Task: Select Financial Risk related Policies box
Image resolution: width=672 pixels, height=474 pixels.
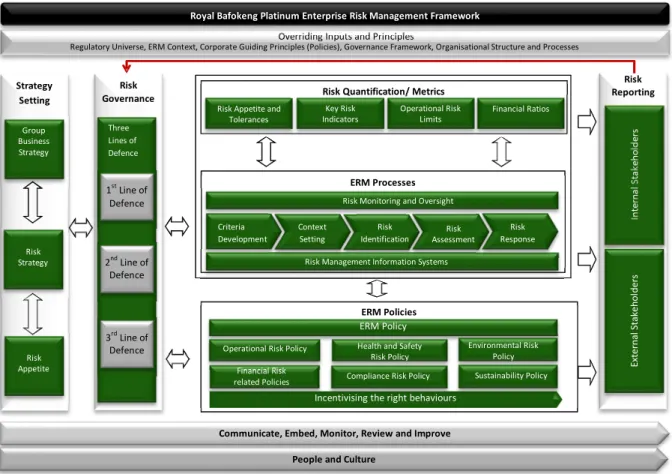Action: point(264,376)
